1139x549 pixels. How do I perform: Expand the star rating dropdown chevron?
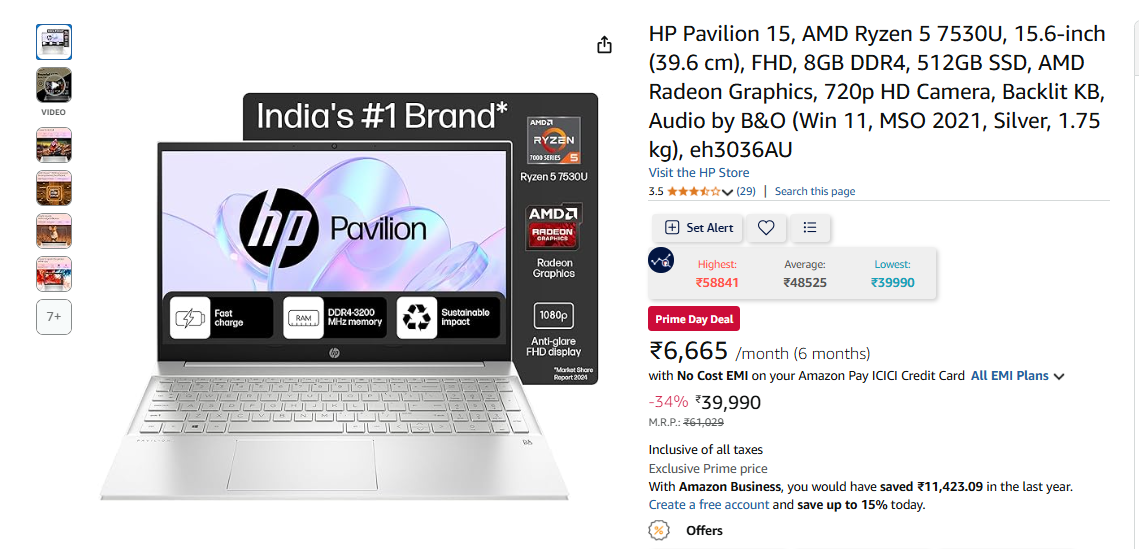coord(728,192)
